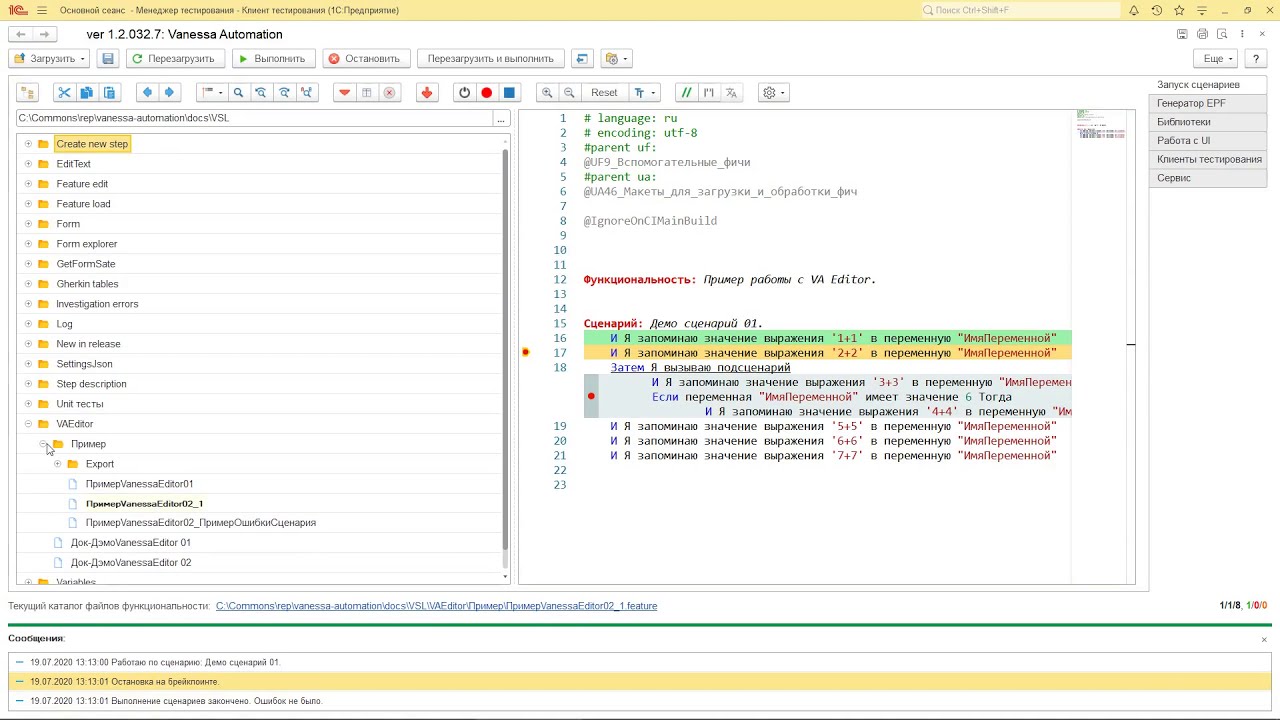Collapse the Пример folder in tree
Screen dimensions: 1280x720
pos(43,444)
